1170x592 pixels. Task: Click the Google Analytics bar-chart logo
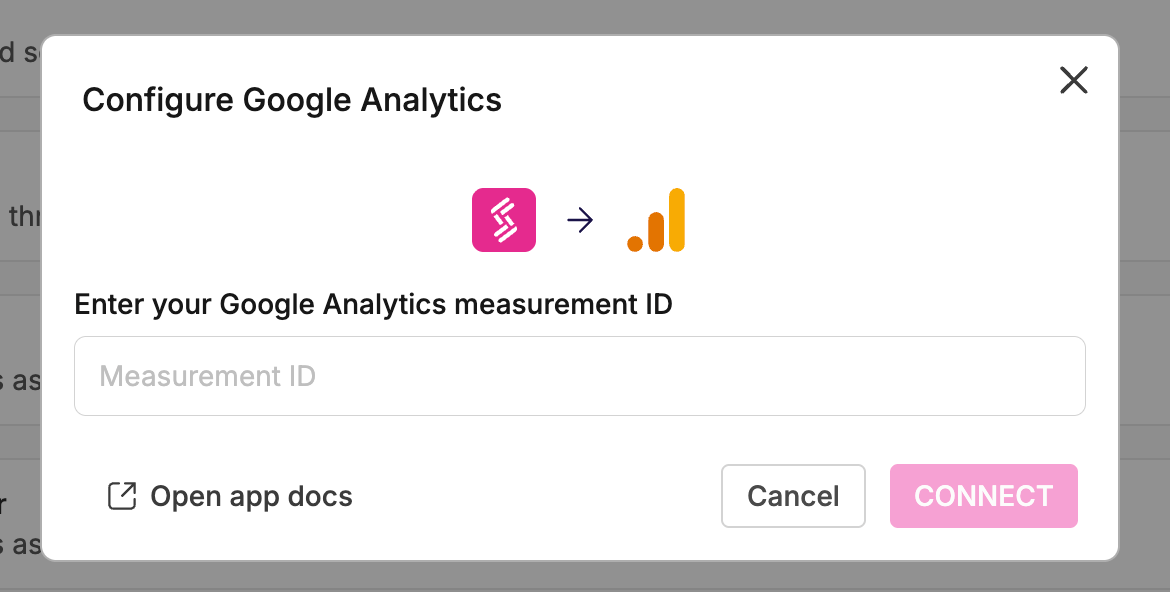coord(656,220)
